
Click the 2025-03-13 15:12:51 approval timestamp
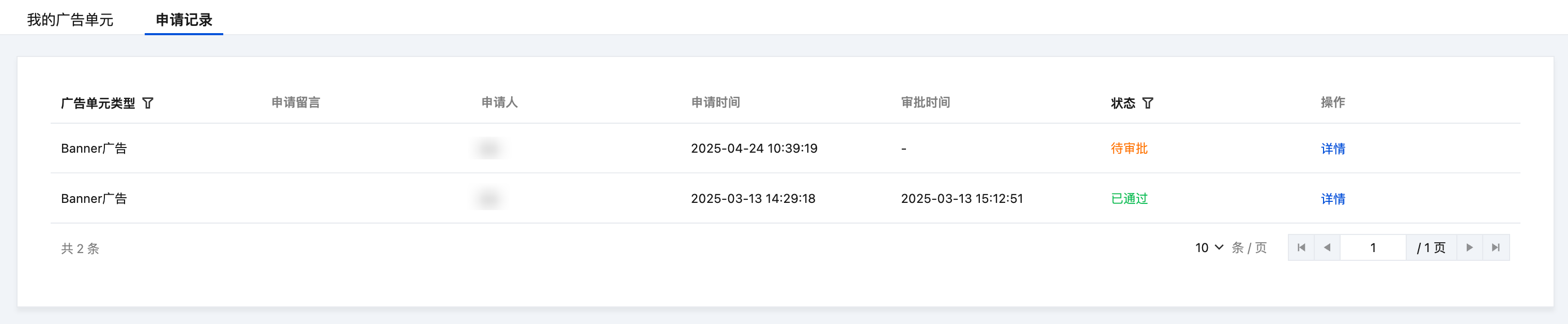coord(962,199)
